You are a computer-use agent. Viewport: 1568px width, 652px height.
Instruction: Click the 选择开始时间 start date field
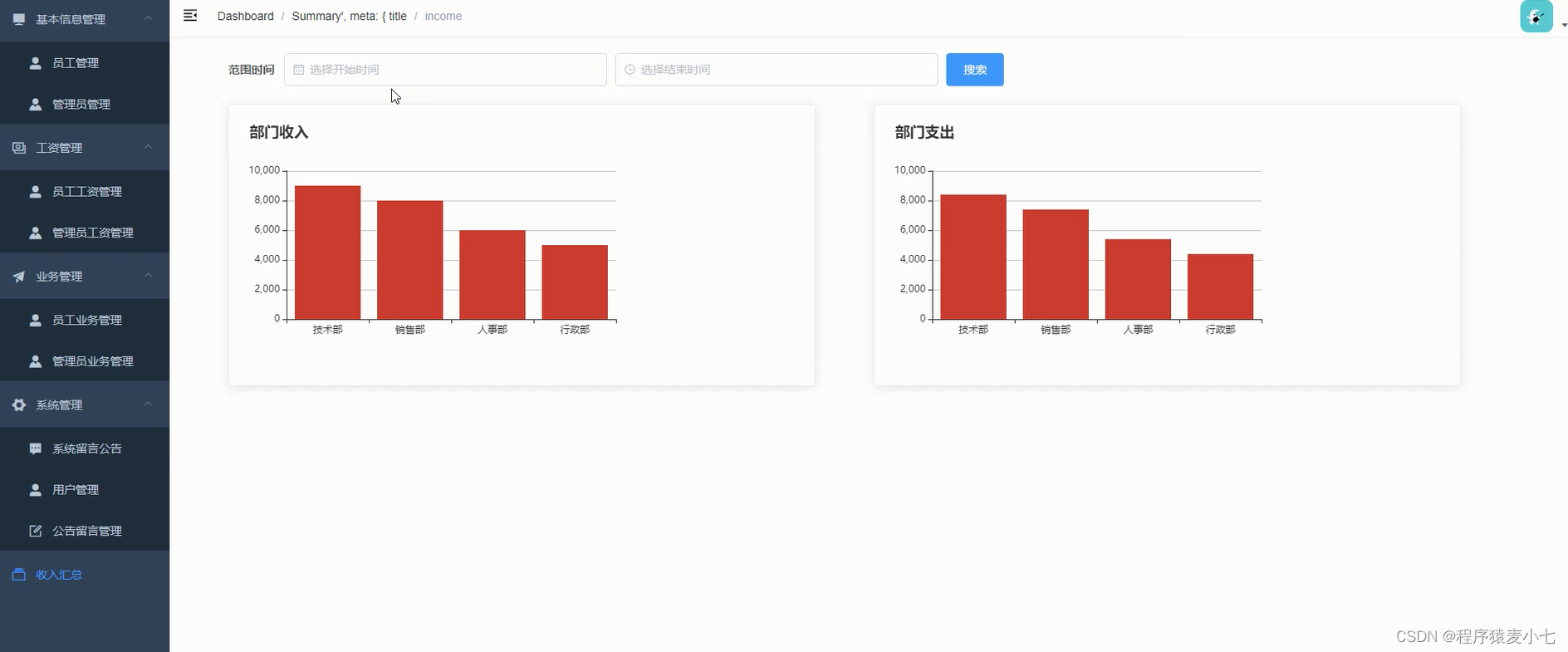(x=445, y=70)
